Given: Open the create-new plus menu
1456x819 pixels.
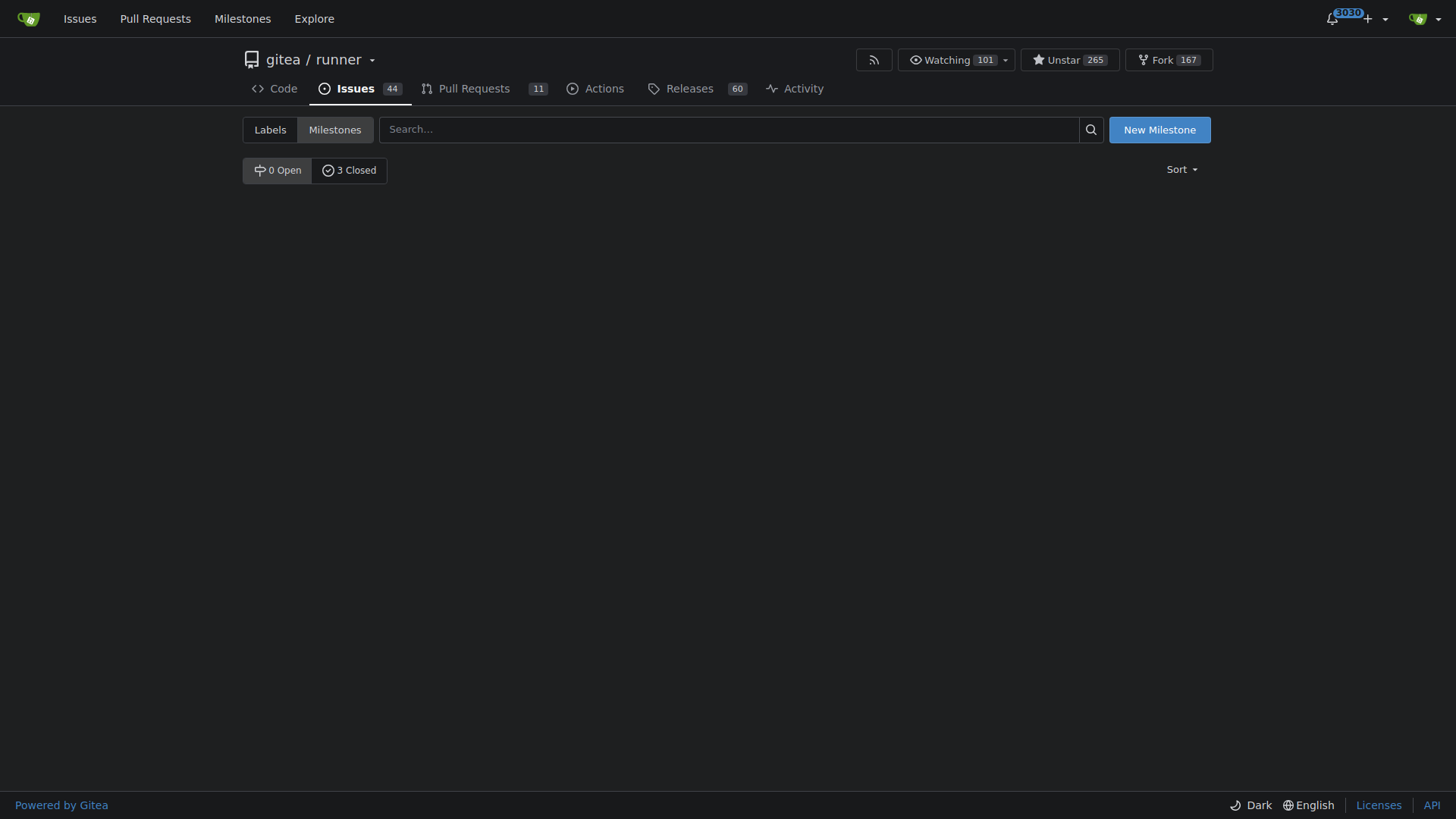Looking at the screenshot, I should point(1376,19).
